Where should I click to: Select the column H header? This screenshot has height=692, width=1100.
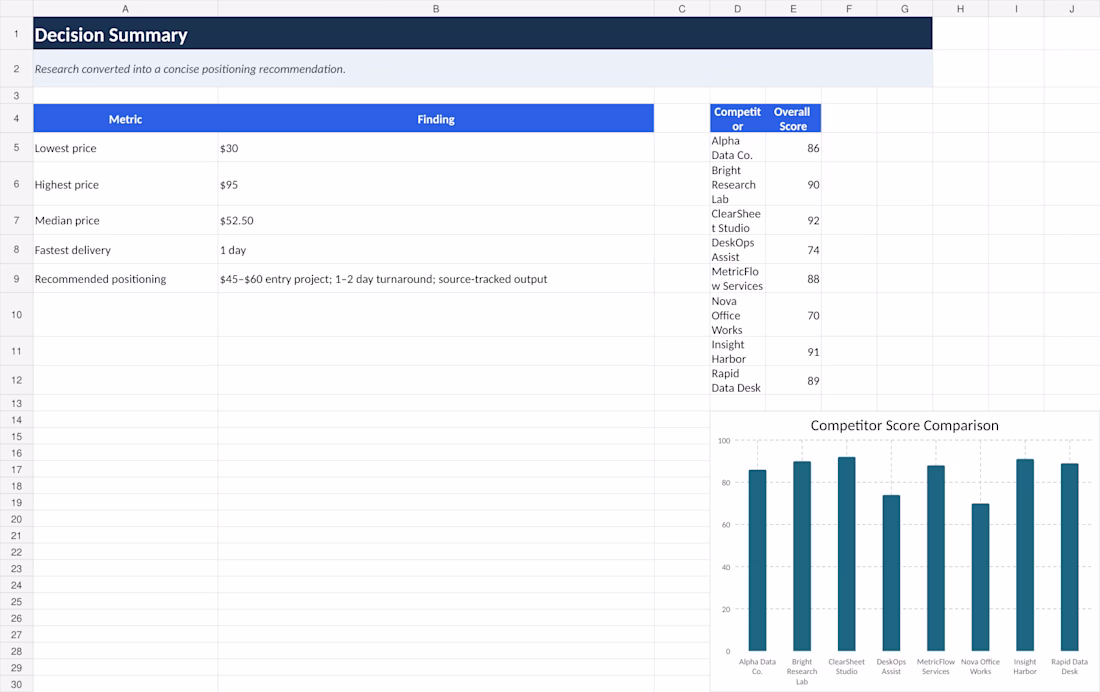(x=960, y=8)
